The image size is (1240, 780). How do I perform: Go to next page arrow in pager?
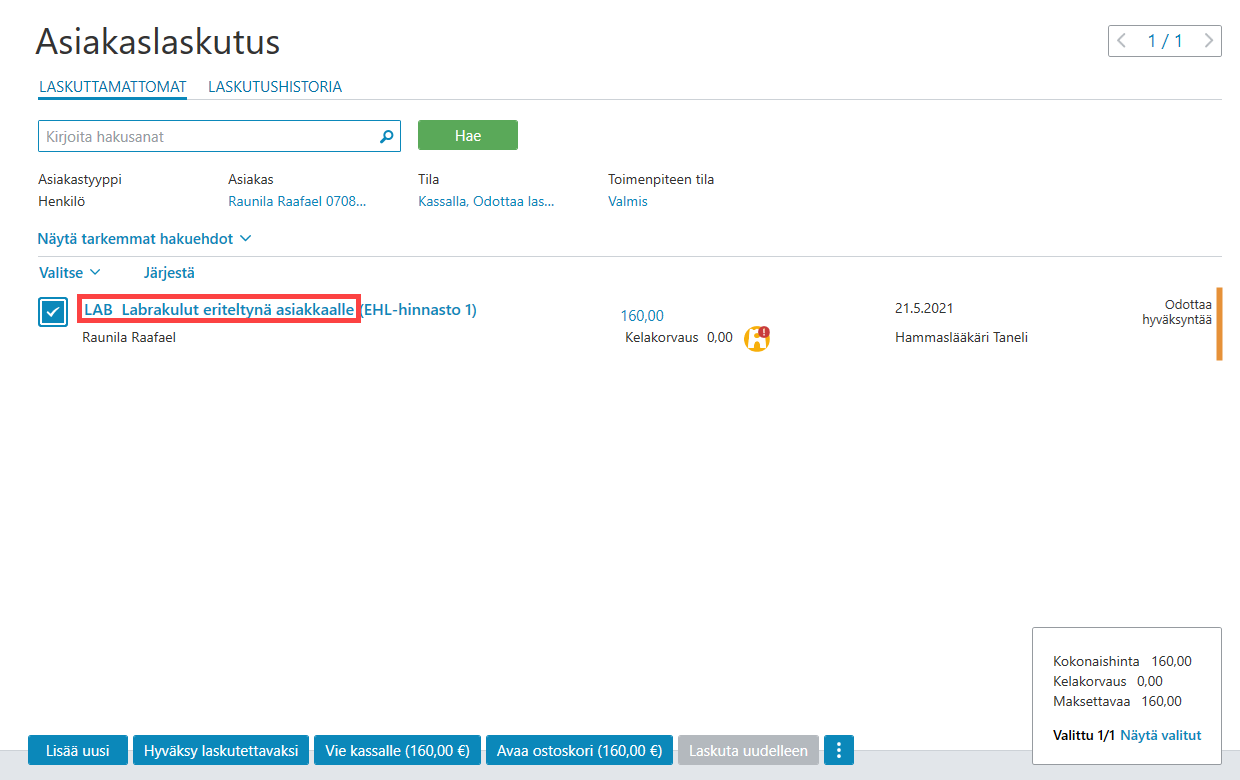[1209, 41]
